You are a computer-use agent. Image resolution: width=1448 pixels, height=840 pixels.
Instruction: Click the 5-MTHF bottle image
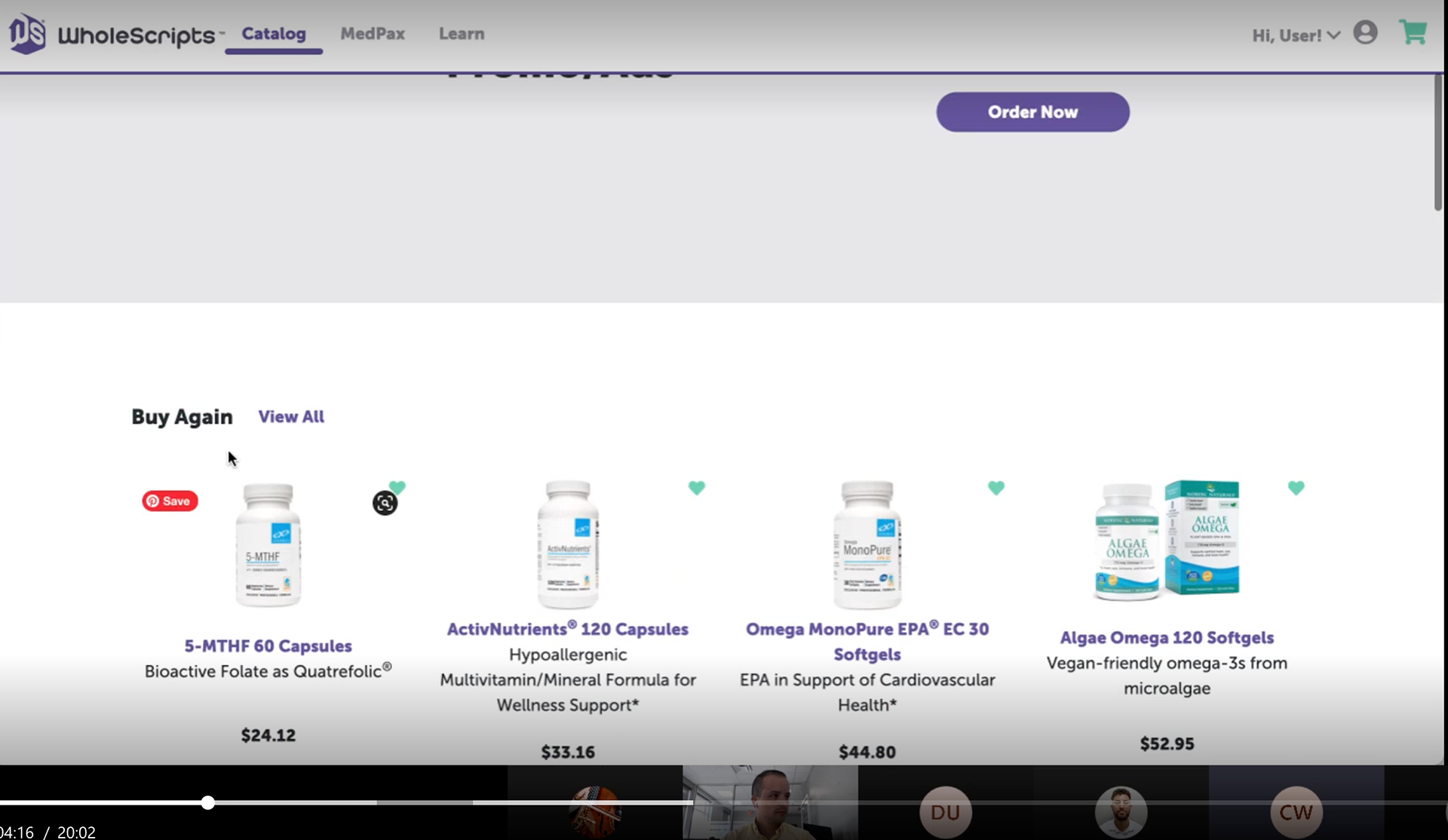point(268,545)
